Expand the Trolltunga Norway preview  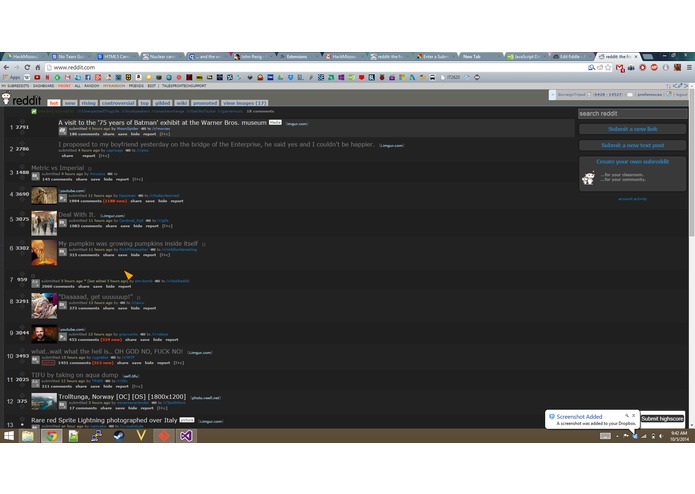(x=62, y=405)
